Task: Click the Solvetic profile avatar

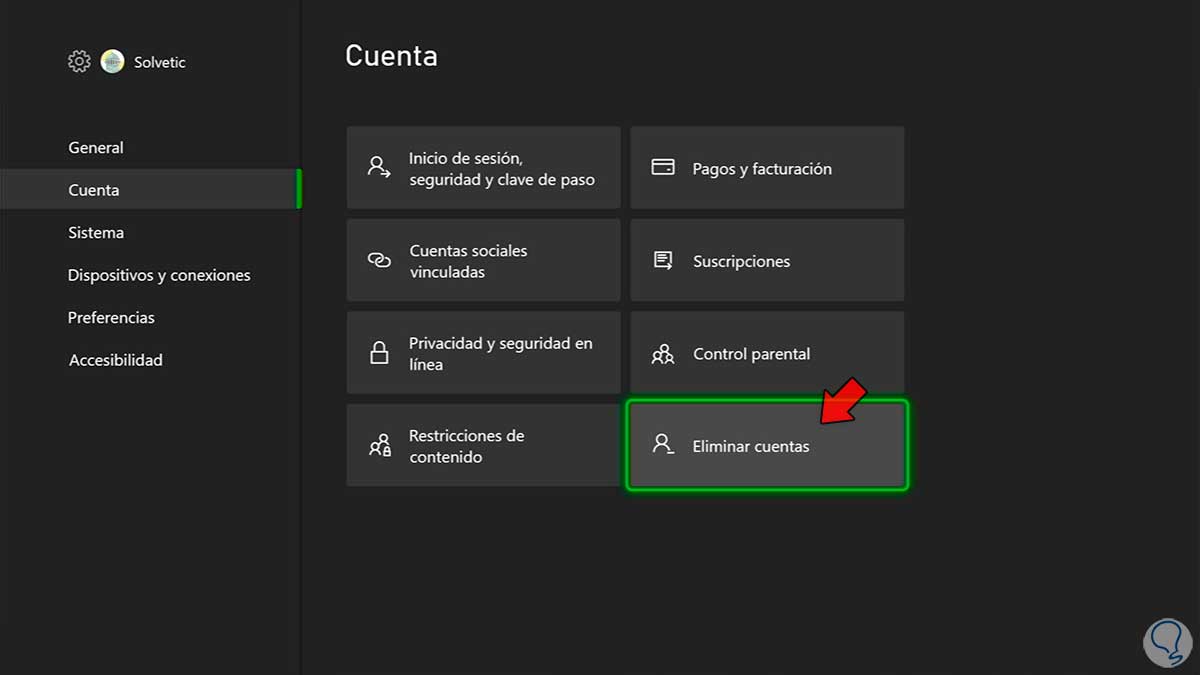Action: (x=112, y=62)
